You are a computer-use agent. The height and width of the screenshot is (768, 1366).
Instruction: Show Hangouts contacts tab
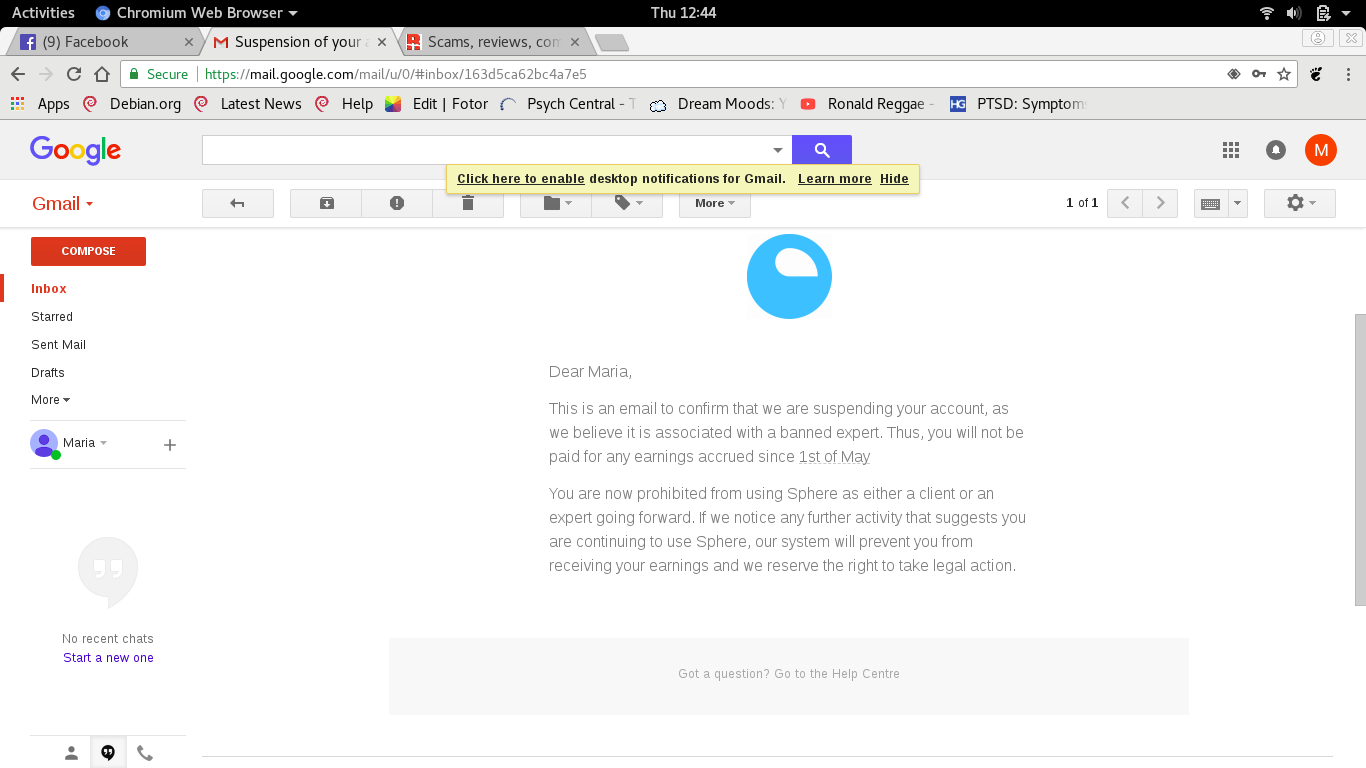tap(71, 753)
